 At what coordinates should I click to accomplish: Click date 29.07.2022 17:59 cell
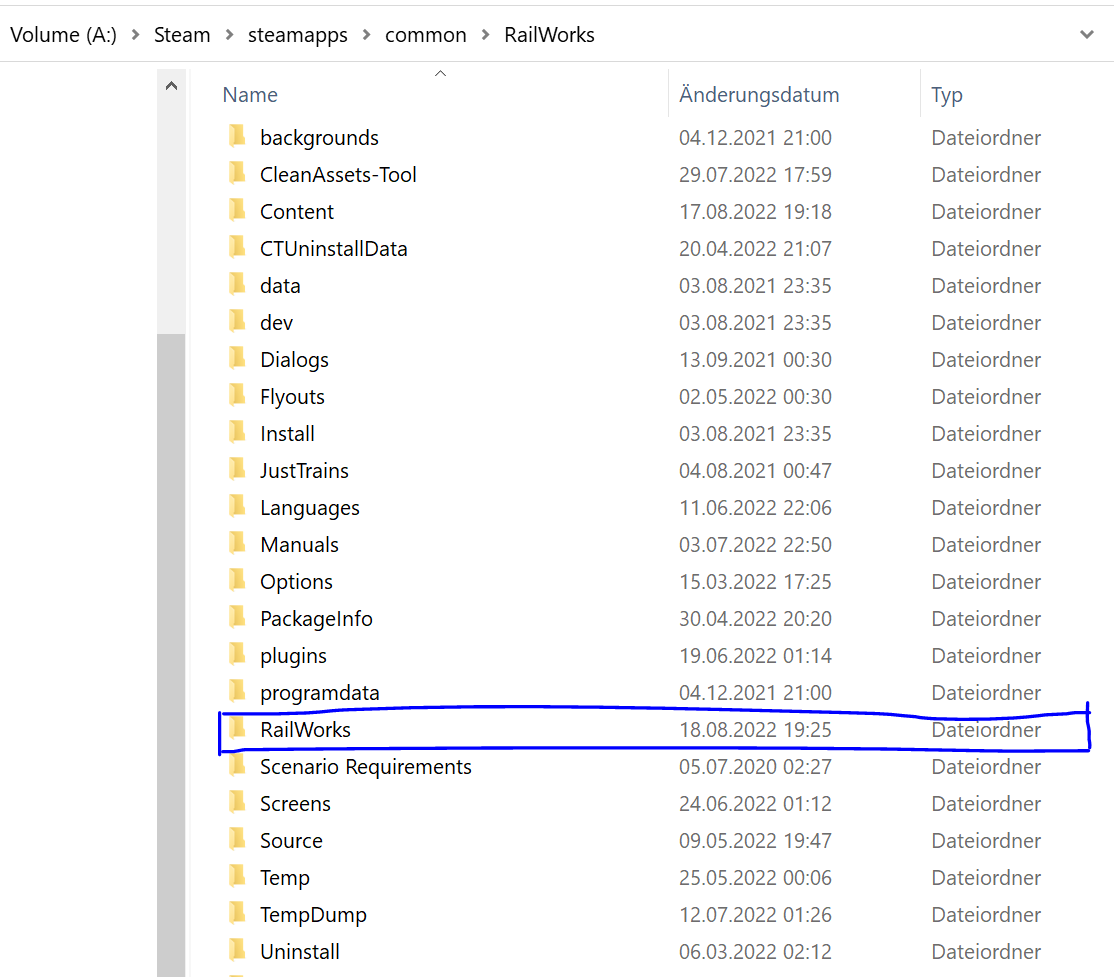(755, 174)
